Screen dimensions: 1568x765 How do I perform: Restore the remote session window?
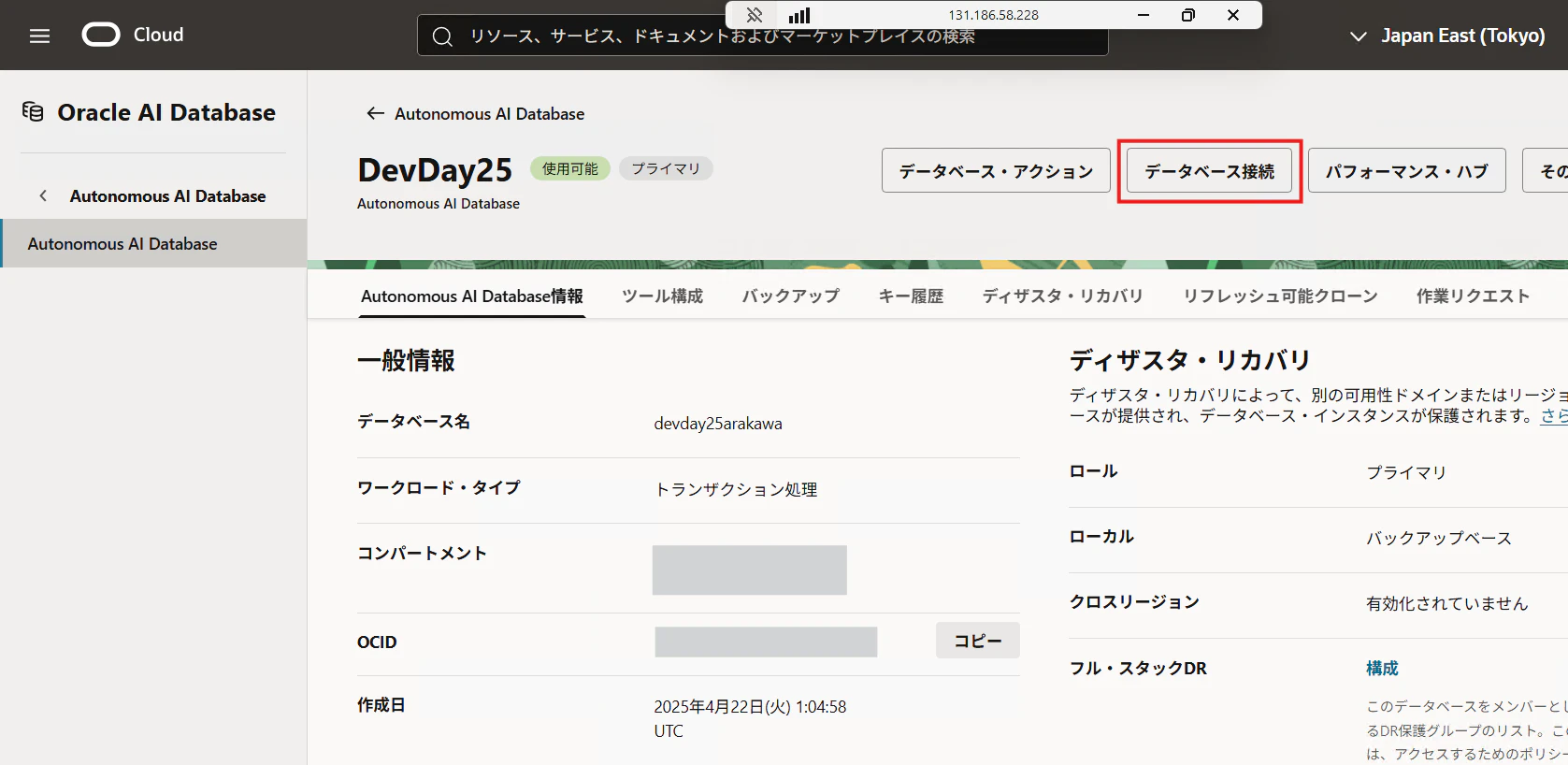[1188, 15]
